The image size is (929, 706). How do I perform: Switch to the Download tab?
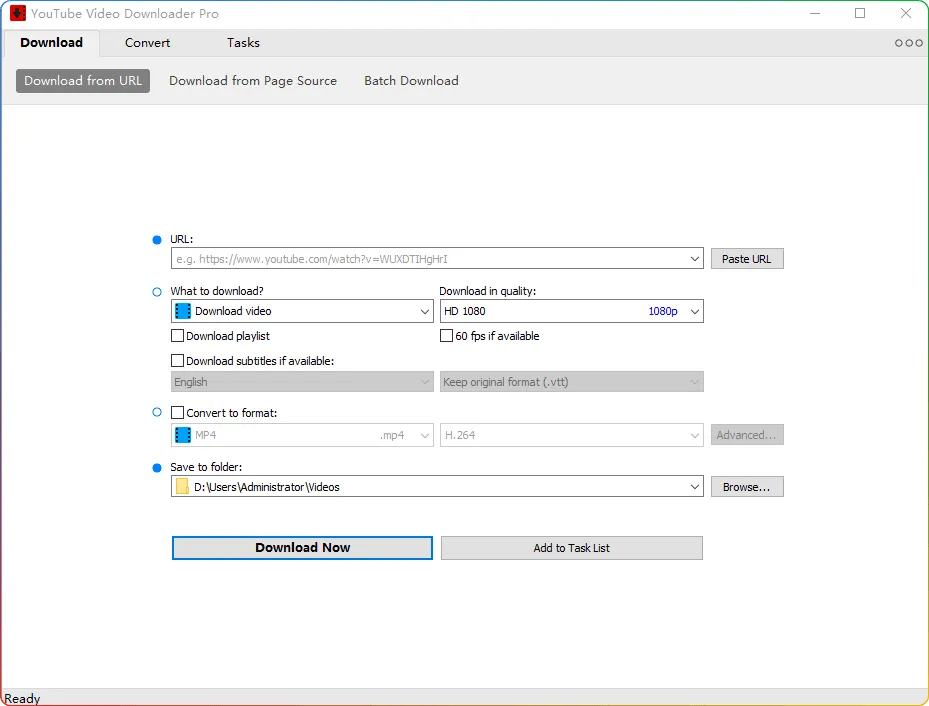[x=52, y=43]
